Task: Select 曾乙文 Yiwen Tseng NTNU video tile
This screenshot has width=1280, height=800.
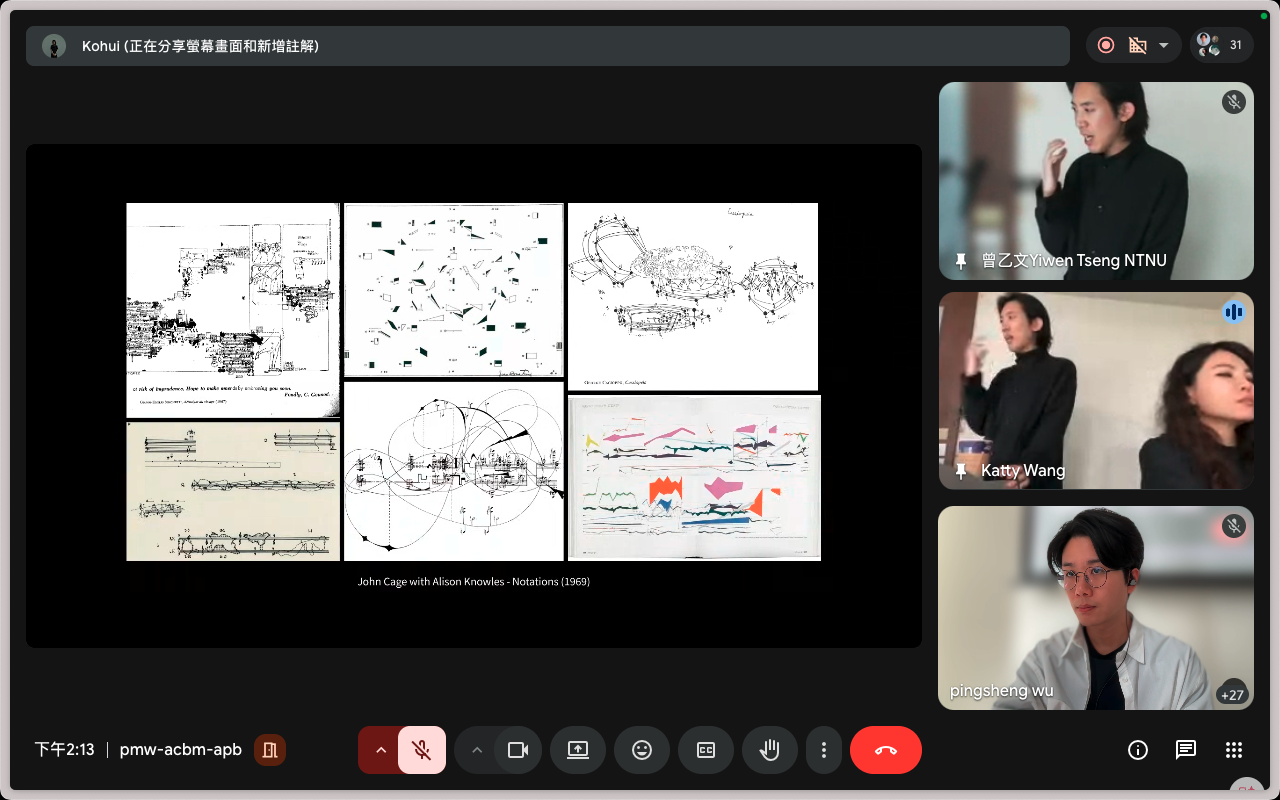Action: tap(1096, 181)
